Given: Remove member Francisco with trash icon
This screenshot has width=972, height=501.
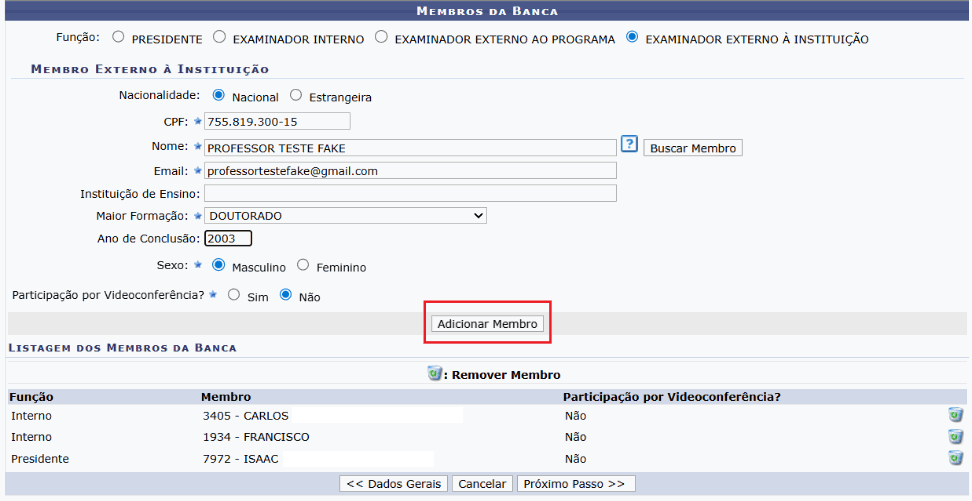Looking at the screenshot, I should tap(955, 437).
